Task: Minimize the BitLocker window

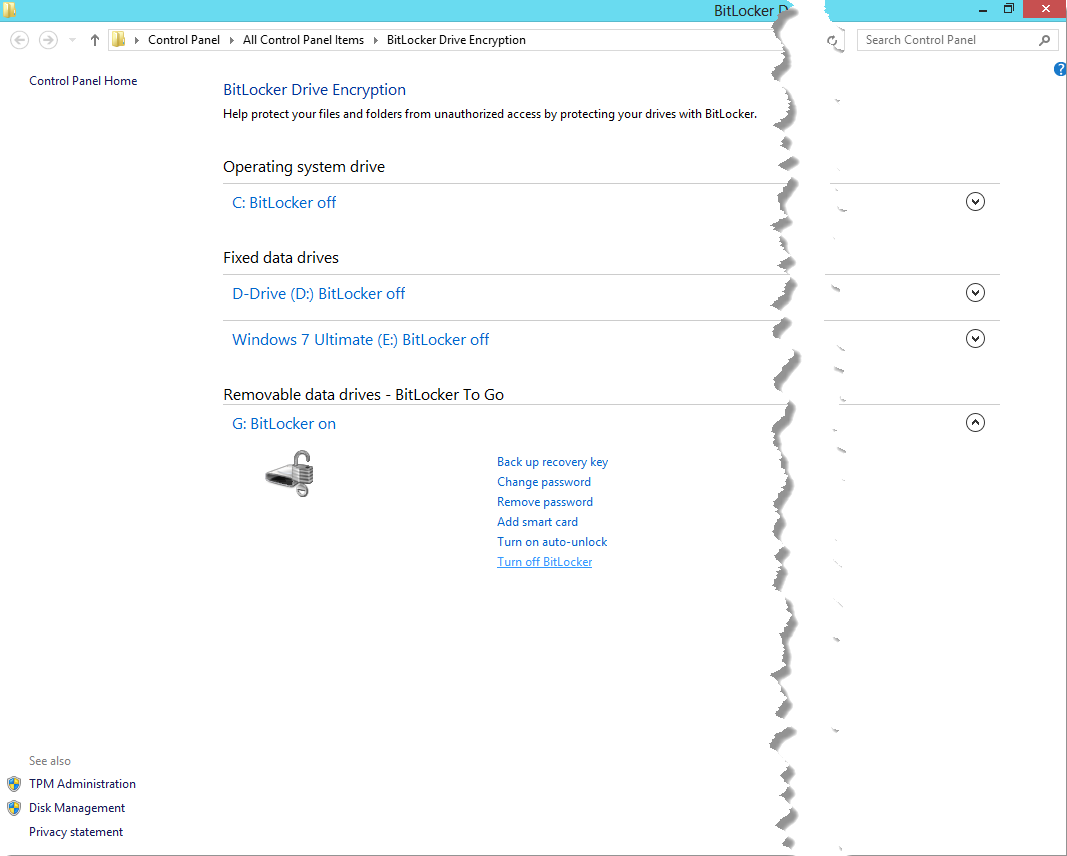Action: pos(983,10)
